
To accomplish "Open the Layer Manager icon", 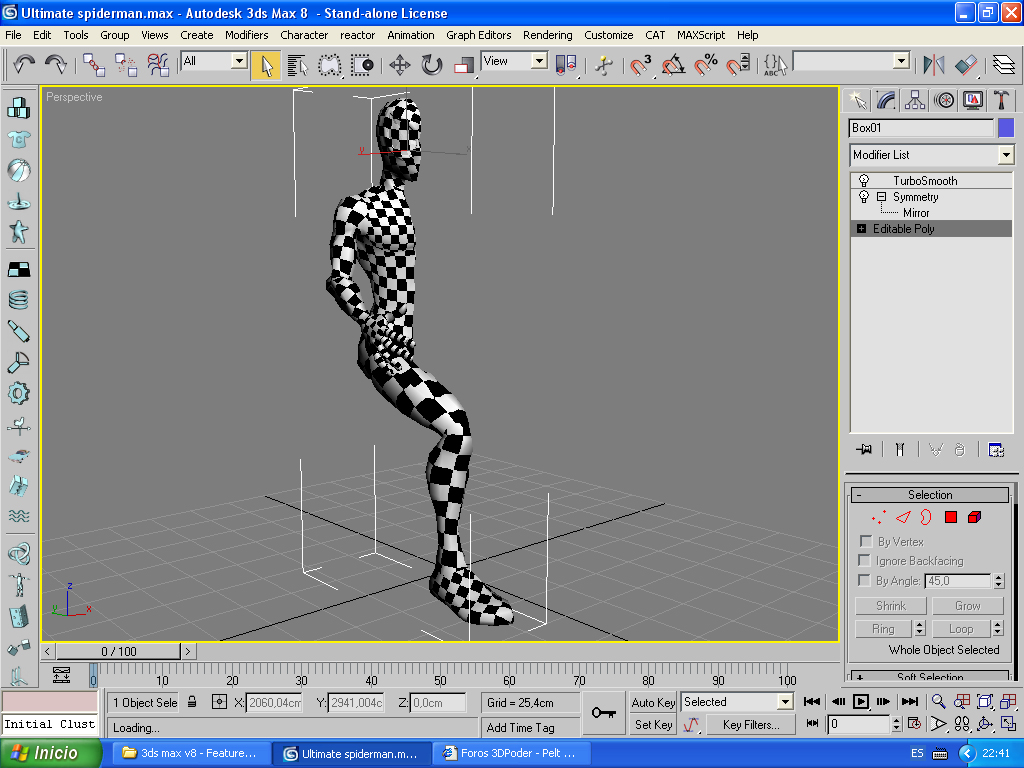I will [1003, 65].
